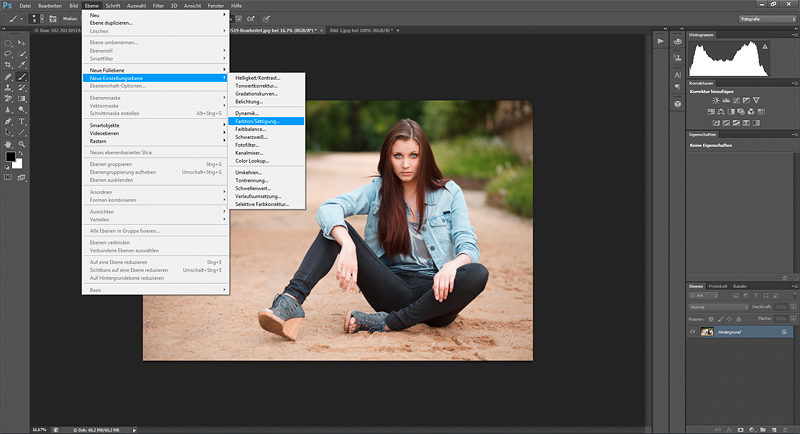Open the Eigenschaften panel flyout menu

pos(794,135)
